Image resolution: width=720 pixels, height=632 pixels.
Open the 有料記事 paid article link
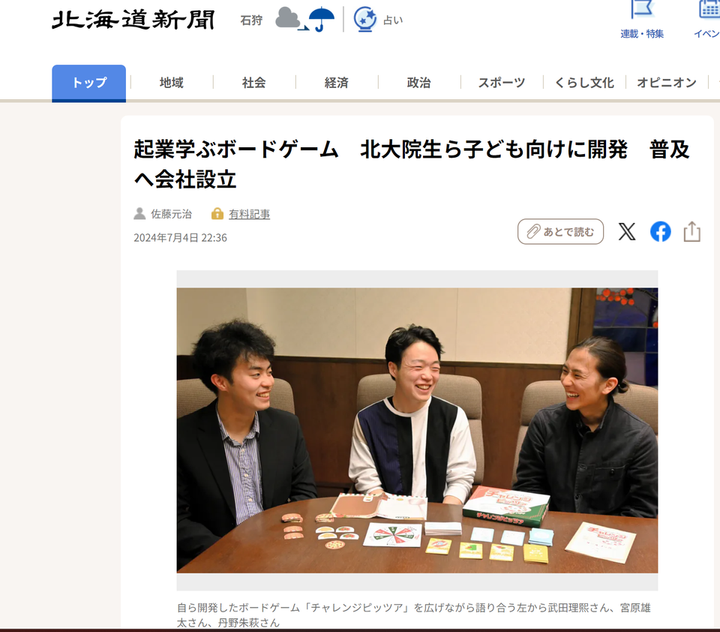click(249, 214)
